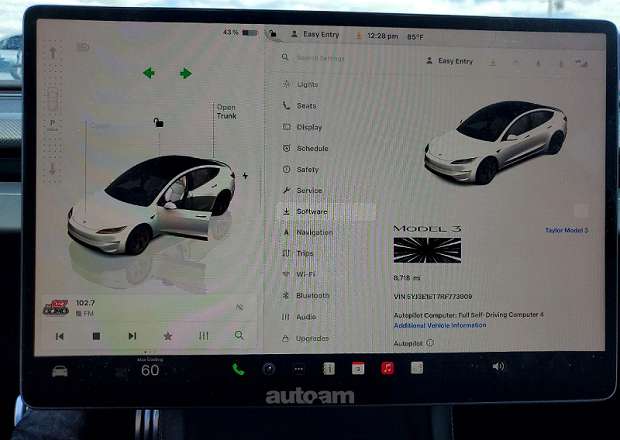Skip to next station
This screenshot has height=440, width=620.
pyautogui.click(x=132, y=336)
